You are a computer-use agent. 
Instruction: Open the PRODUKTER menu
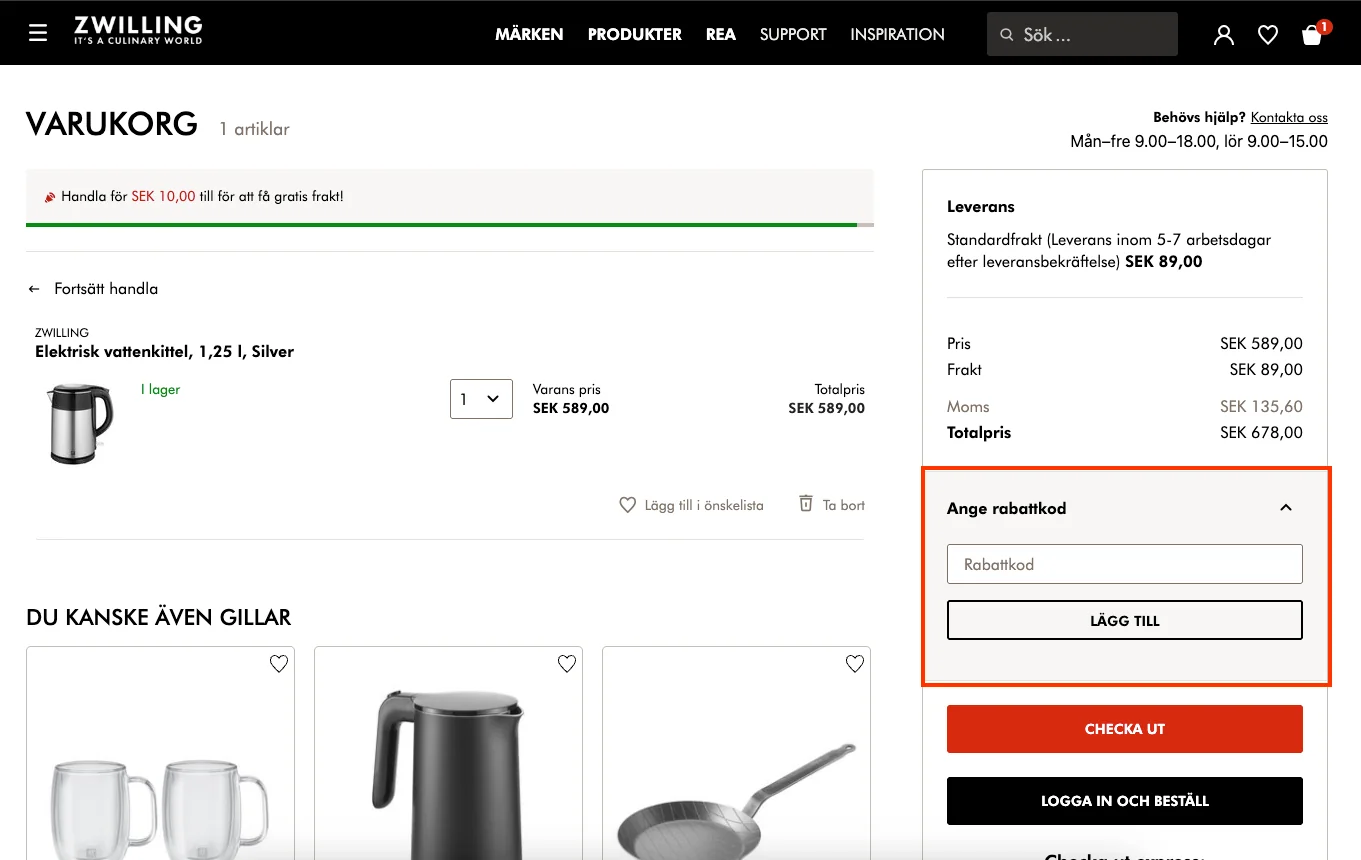[x=635, y=35]
